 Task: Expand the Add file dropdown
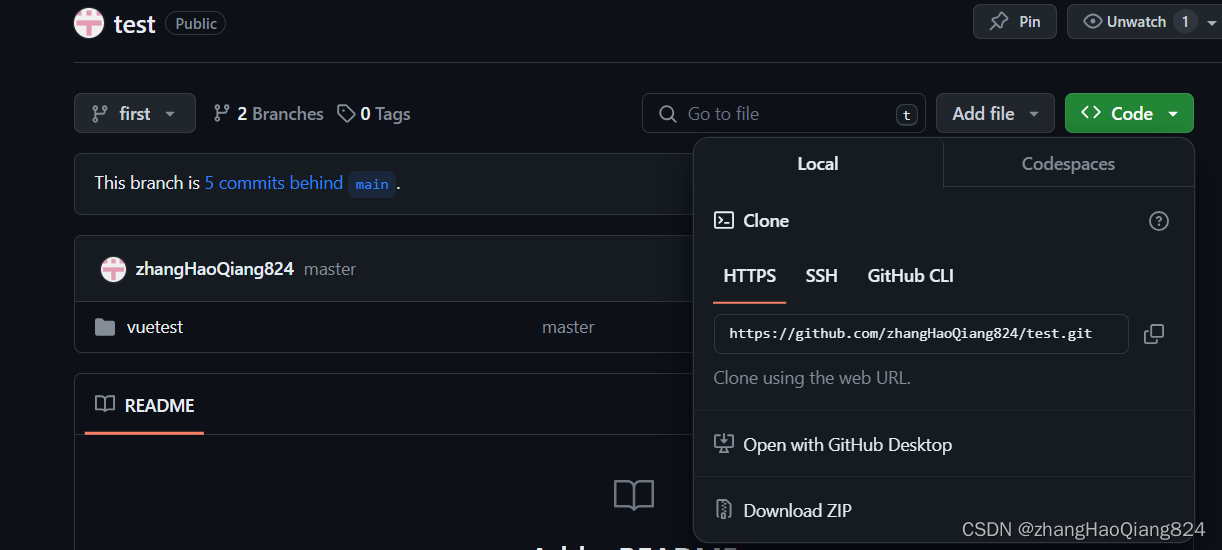[x=995, y=114]
